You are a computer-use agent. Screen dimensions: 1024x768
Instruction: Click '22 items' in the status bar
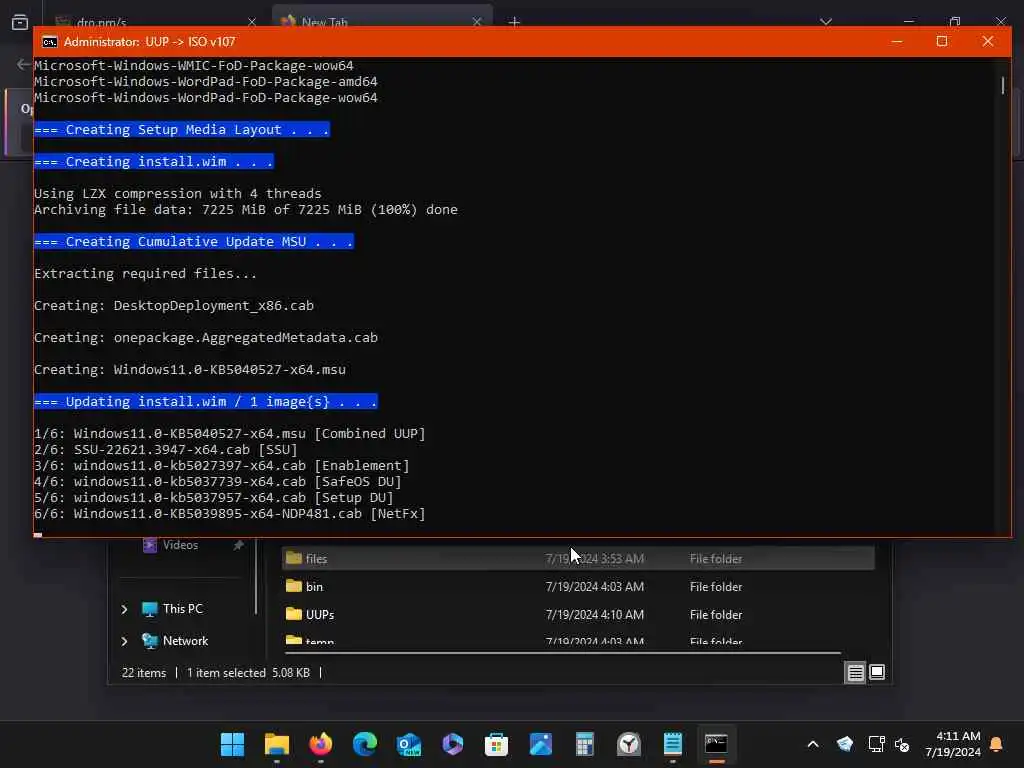coord(144,673)
